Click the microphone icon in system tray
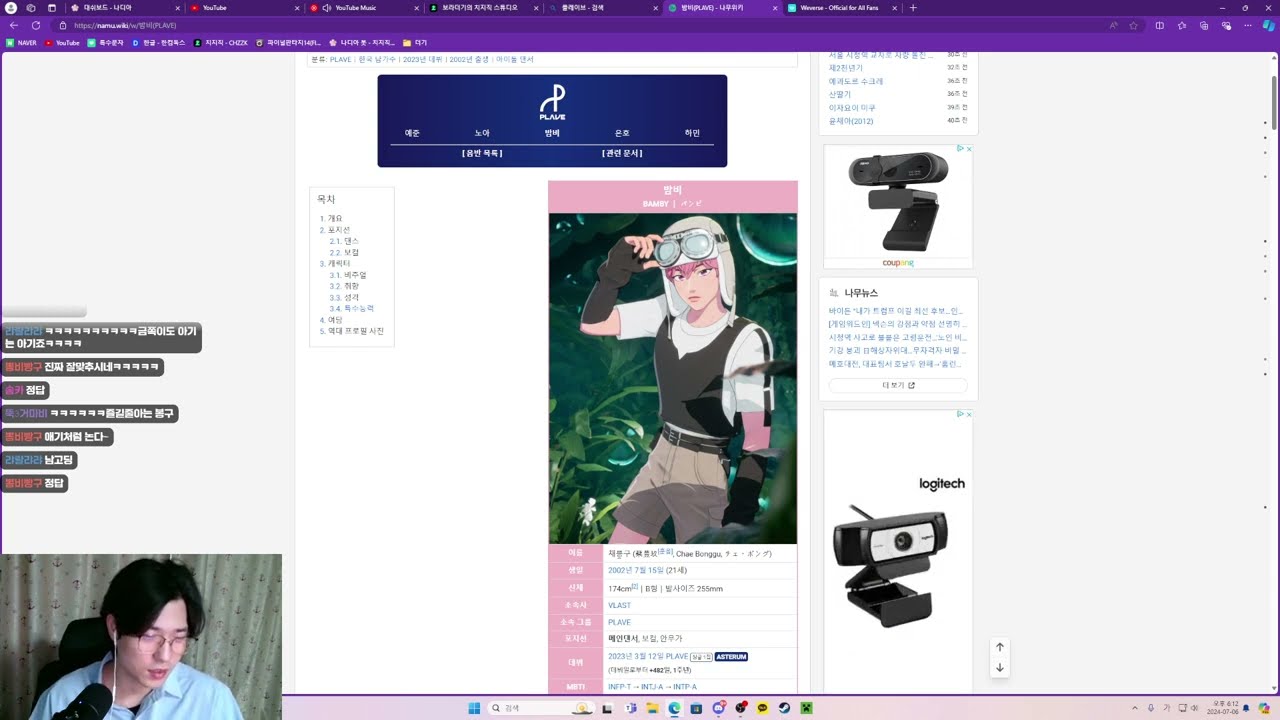Image resolution: width=1280 pixels, height=720 pixels. click(x=1150, y=708)
